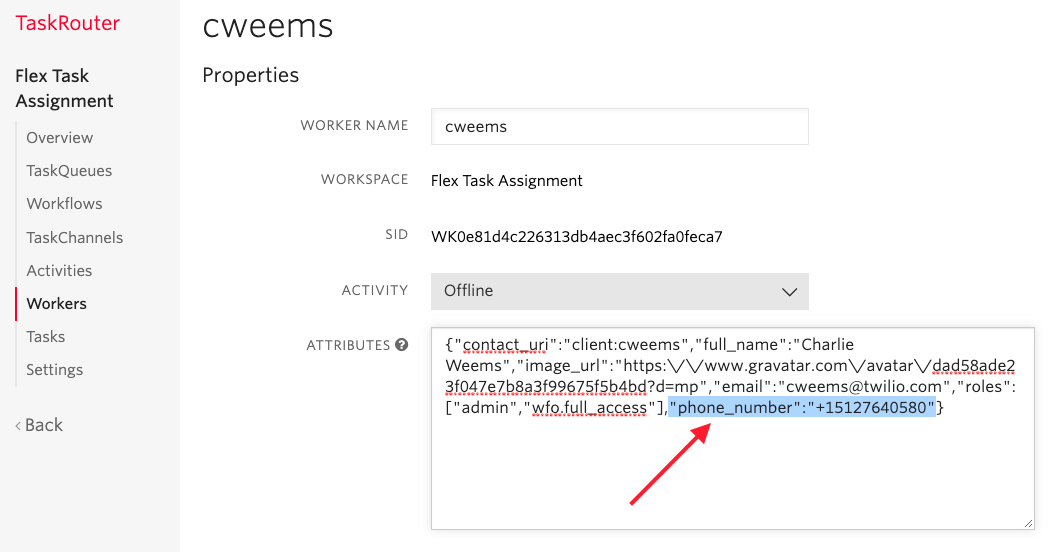Select Activities in the sidebar
The width and height of the screenshot is (1058, 552).
(x=59, y=271)
